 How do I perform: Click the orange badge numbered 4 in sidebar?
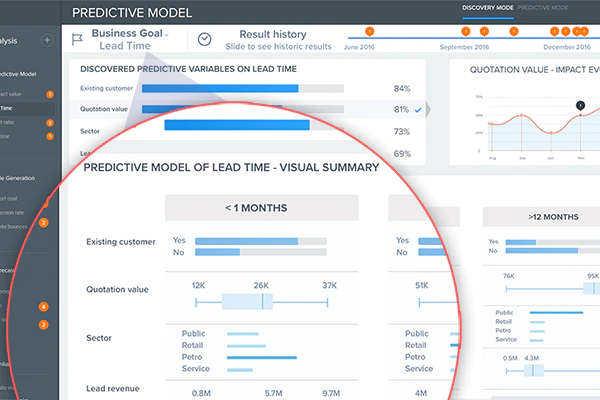(44, 307)
